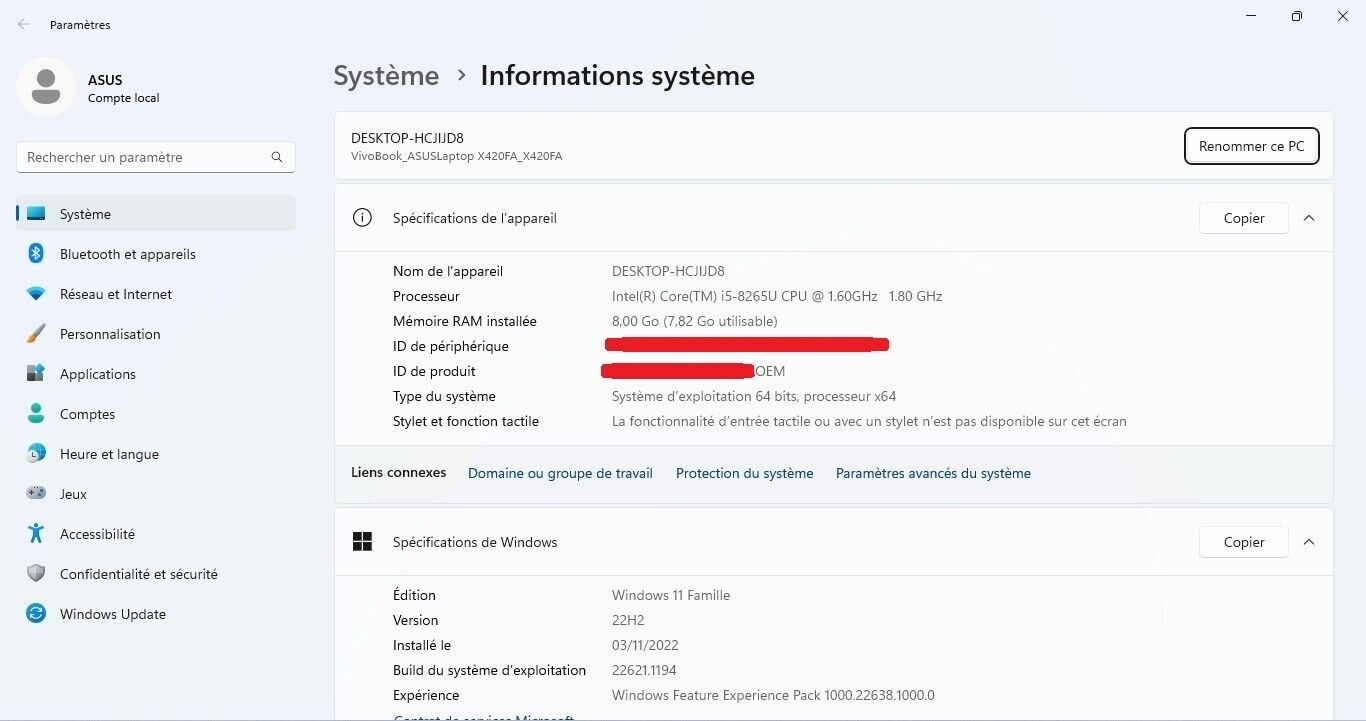Click the Système monitor icon
This screenshot has width=1366, height=721.
pos(36,214)
